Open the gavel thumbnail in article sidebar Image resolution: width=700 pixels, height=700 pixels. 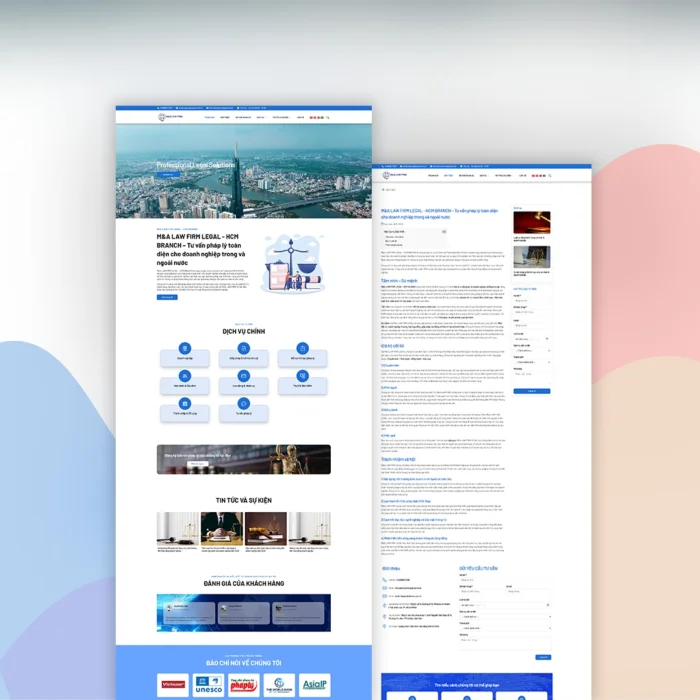(x=532, y=222)
